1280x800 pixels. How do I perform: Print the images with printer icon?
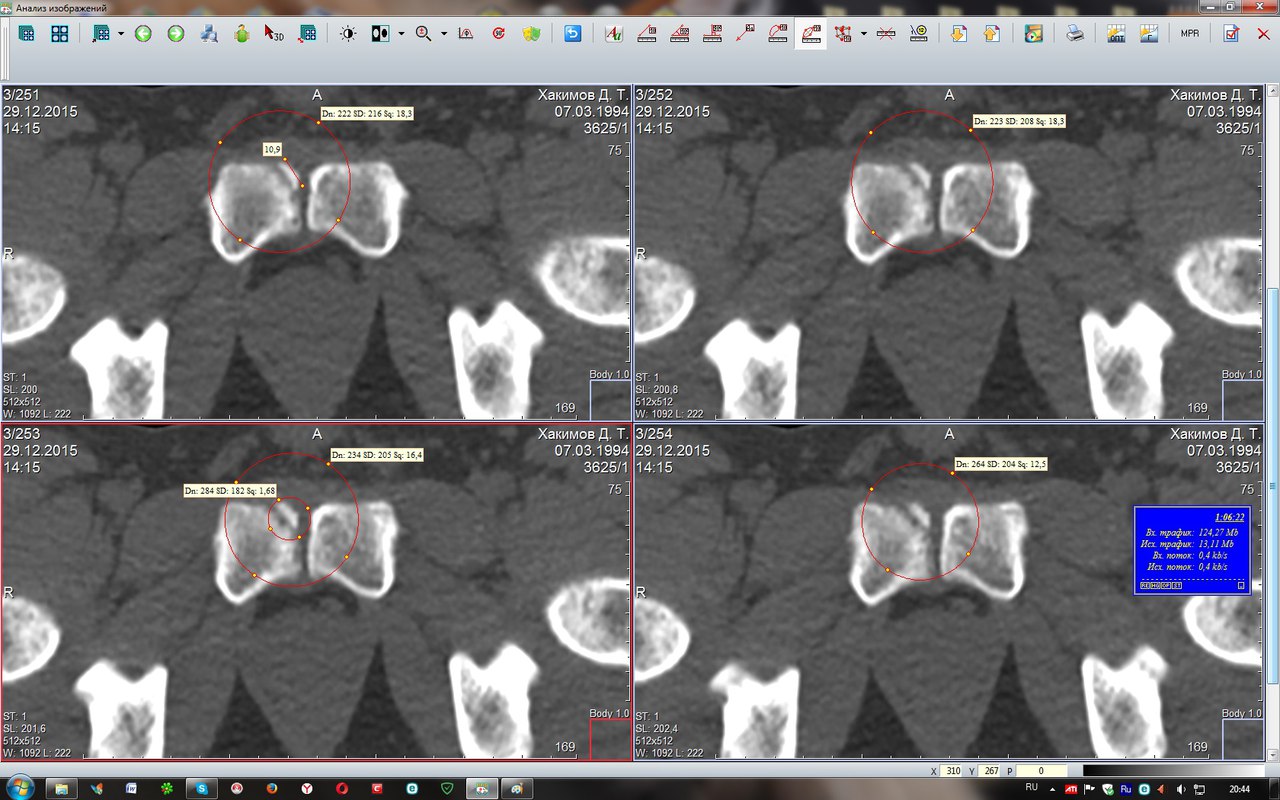pyautogui.click(x=1075, y=33)
